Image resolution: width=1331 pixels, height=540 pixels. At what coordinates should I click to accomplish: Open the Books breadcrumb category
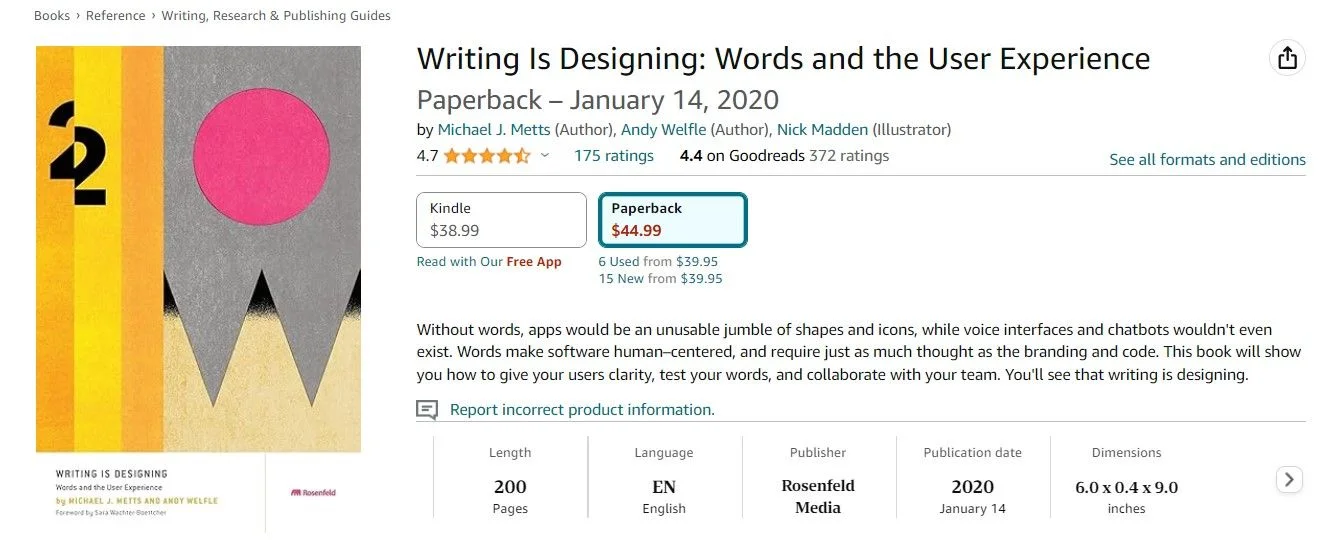51,16
